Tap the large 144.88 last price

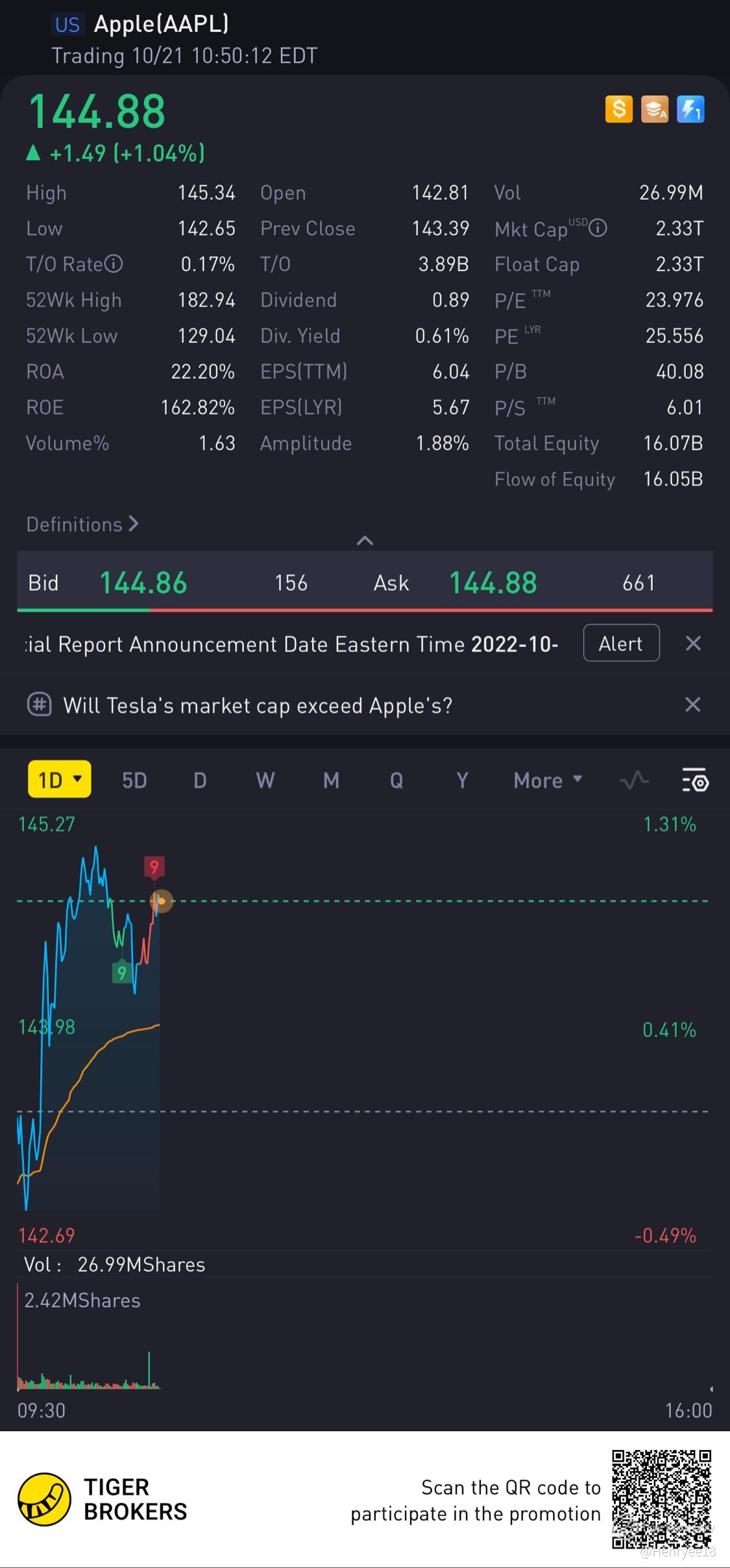[x=97, y=111]
